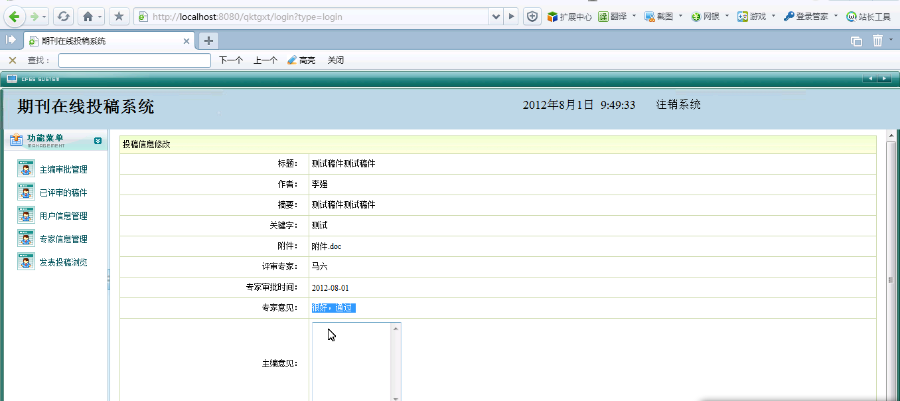Viewport: 900px width, 401px height.
Task: Toggle 高亮 highlight in find bar
Action: point(301,60)
